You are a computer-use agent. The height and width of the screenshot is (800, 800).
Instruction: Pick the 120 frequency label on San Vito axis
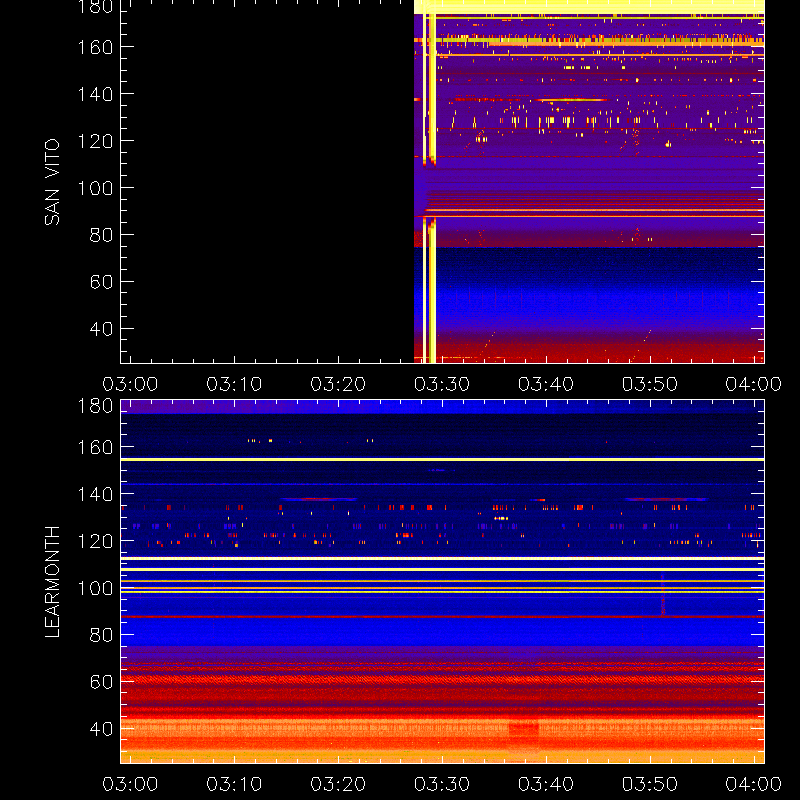pos(95,141)
